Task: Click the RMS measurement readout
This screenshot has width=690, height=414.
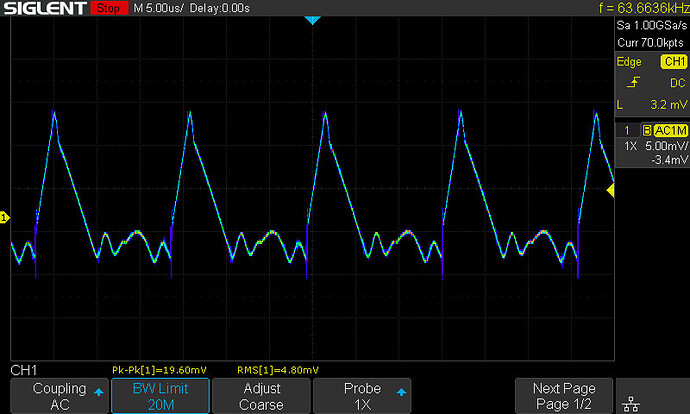Action: 278,370
